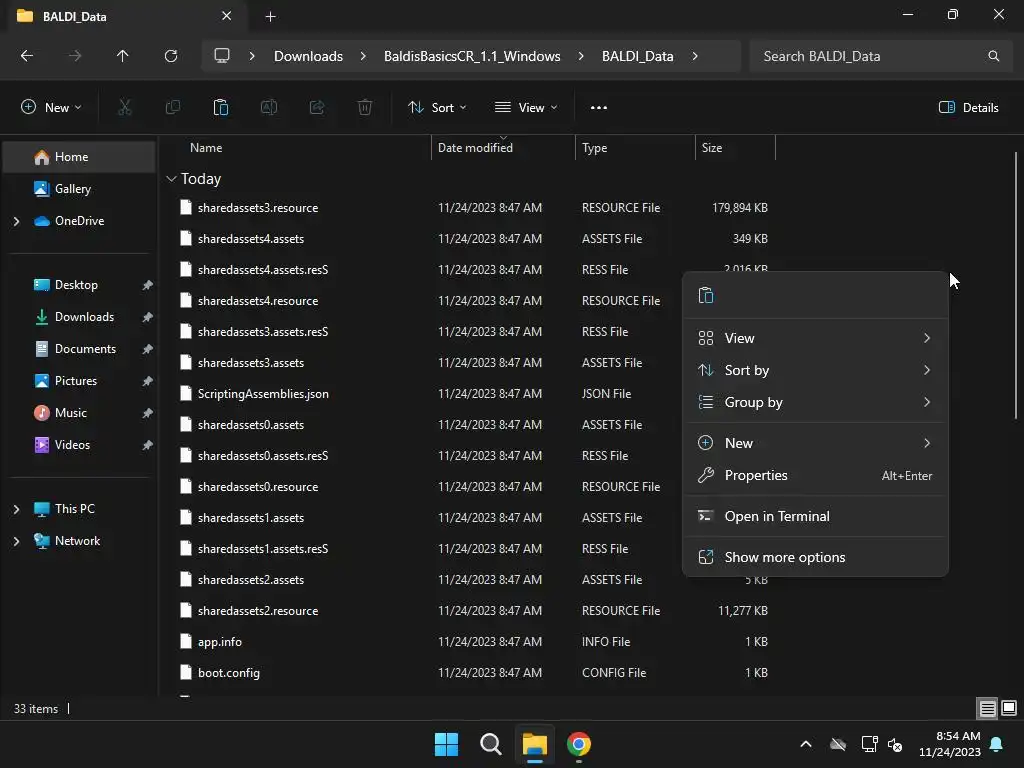Open the Group by submenu in the context menu
The width and height of the screenshot is (1024, 768).
815,402
